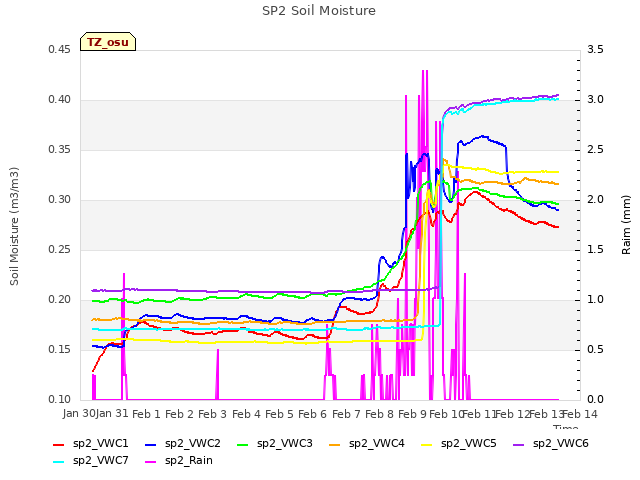
Task: Click the Feb 8 x-axis tick label
Action: pyautogui.click(x=379, y=414)
